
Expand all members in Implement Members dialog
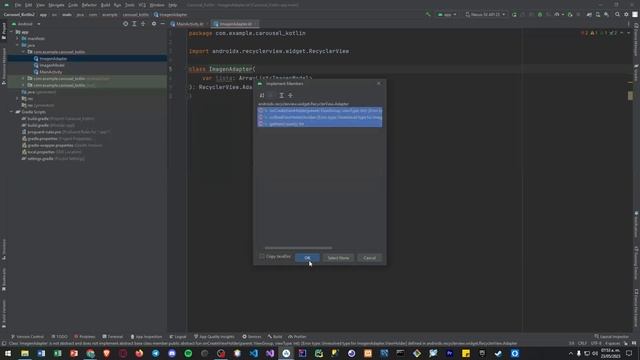click(281, 95)
